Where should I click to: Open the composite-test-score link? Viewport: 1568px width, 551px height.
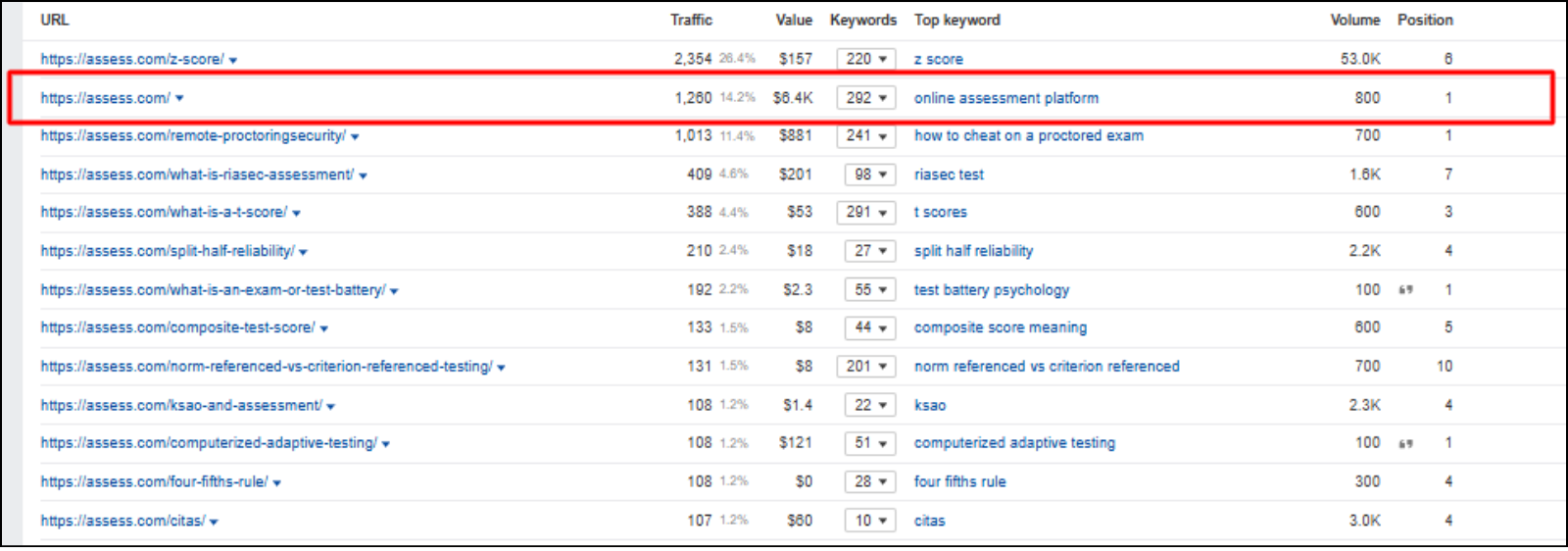[177, 327]
